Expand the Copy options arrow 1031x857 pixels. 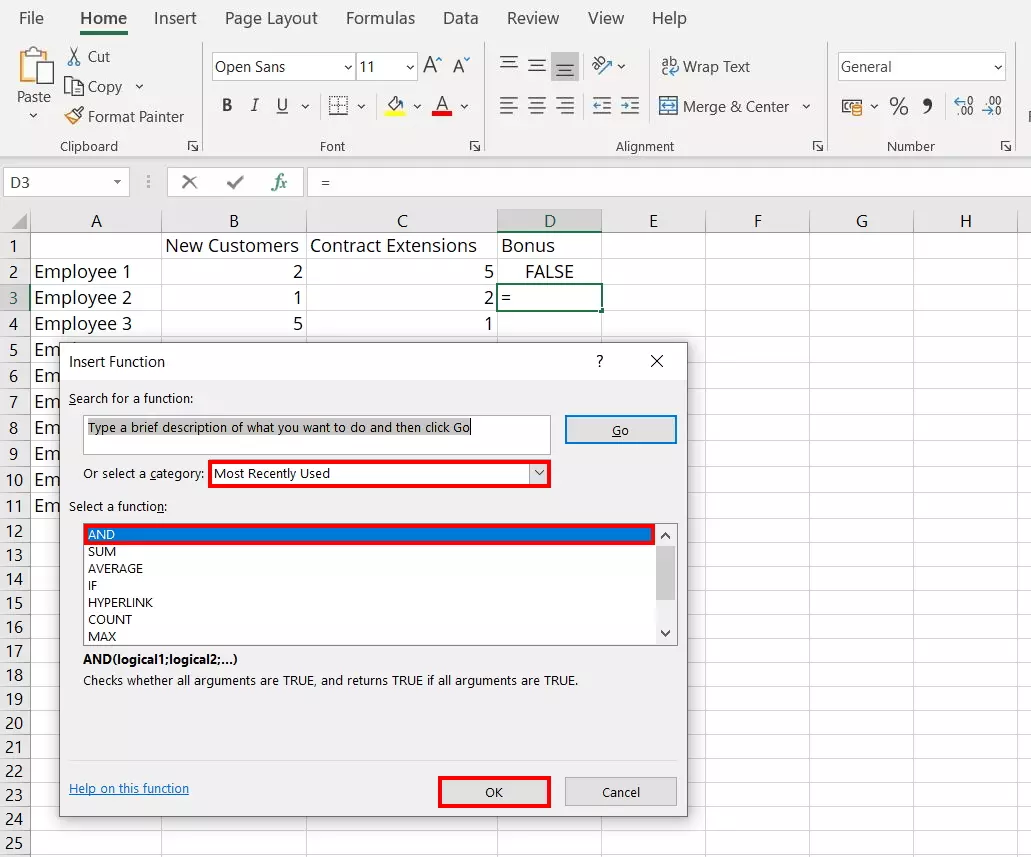pyautogui.click(x=139, y=86)
